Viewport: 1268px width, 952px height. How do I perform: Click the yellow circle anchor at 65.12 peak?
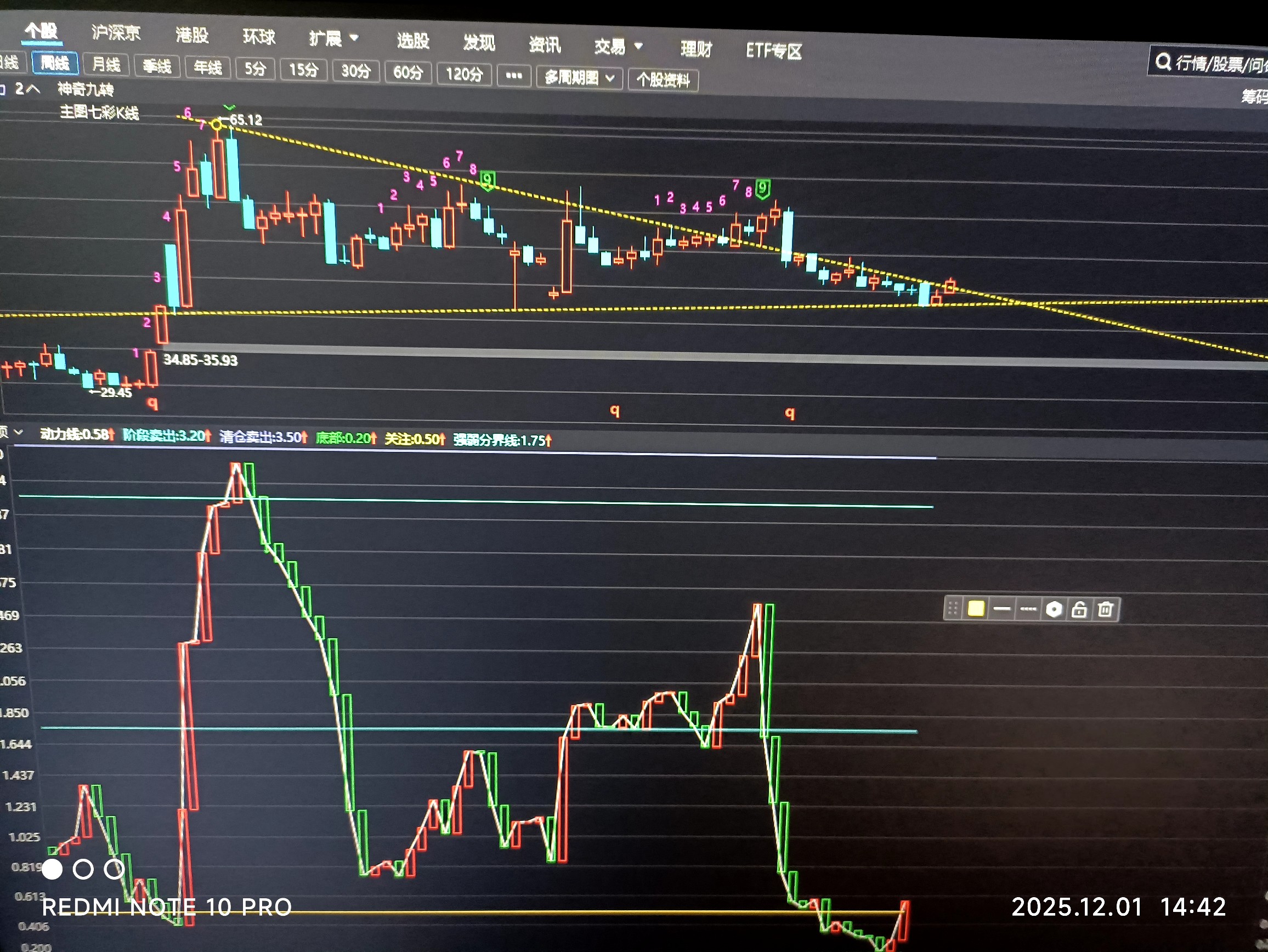click(x=217, y=124)
